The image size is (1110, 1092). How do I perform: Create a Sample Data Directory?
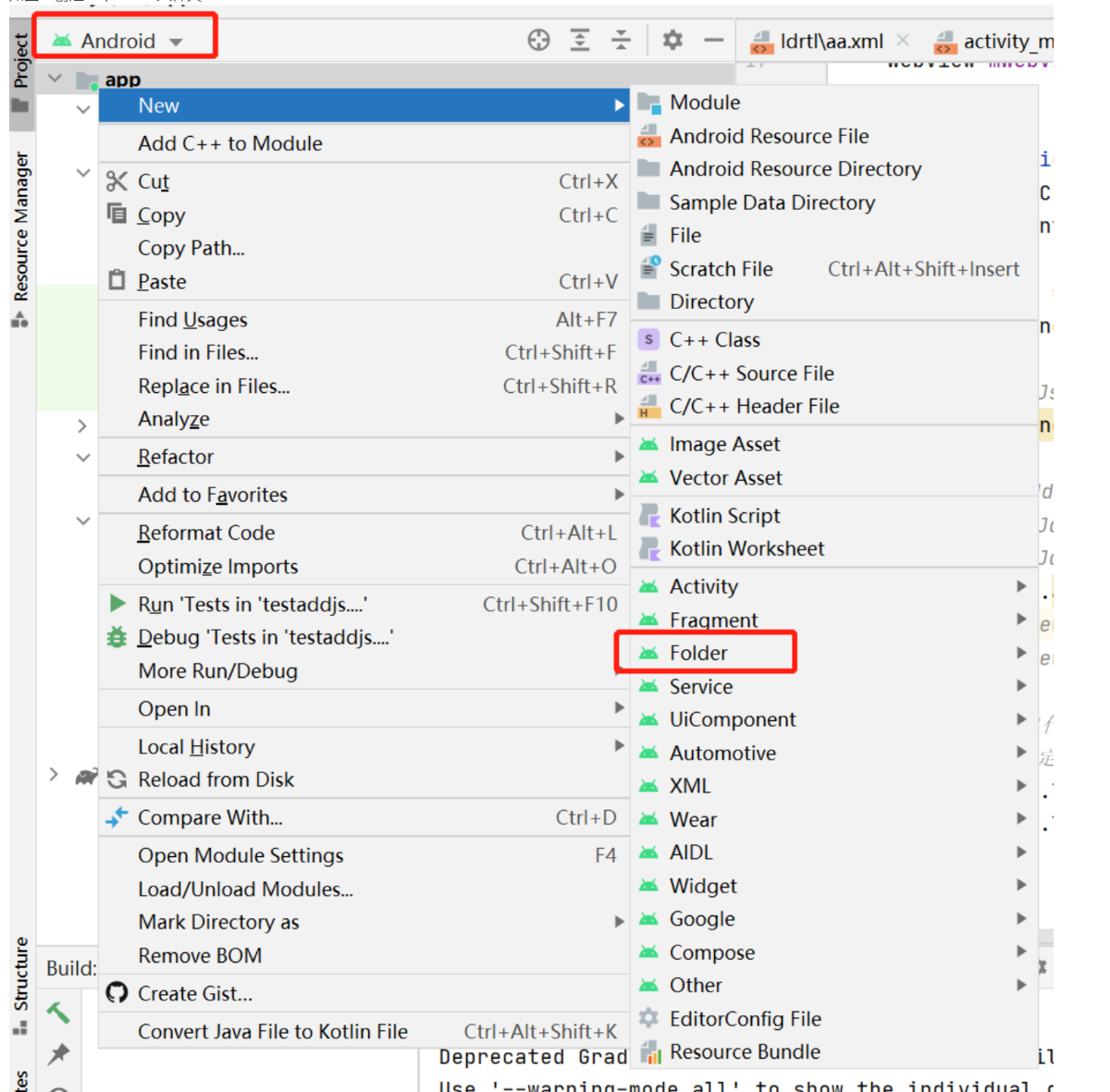[834, 202]
